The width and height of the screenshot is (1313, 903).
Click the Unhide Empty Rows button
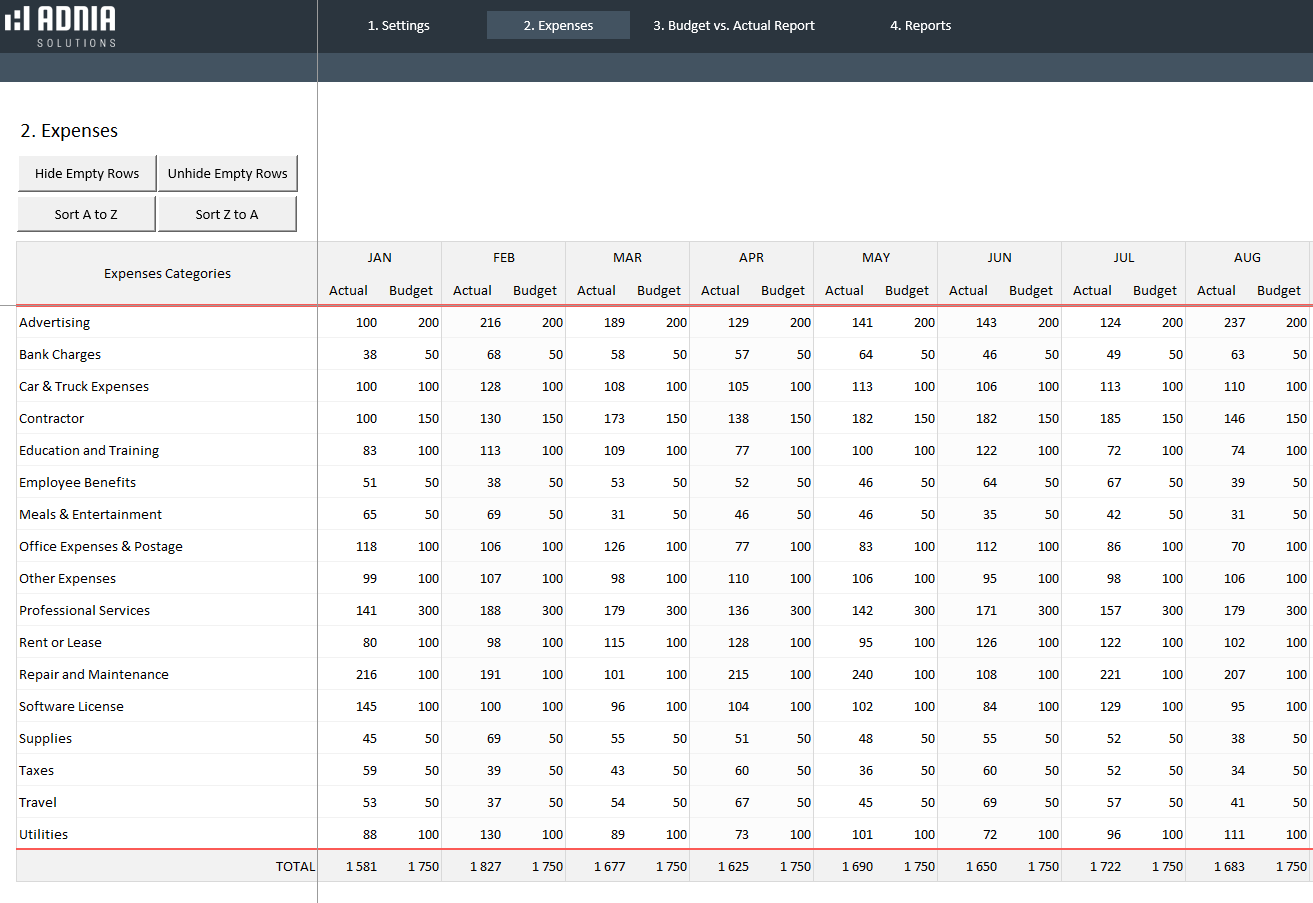coord(227,174)
